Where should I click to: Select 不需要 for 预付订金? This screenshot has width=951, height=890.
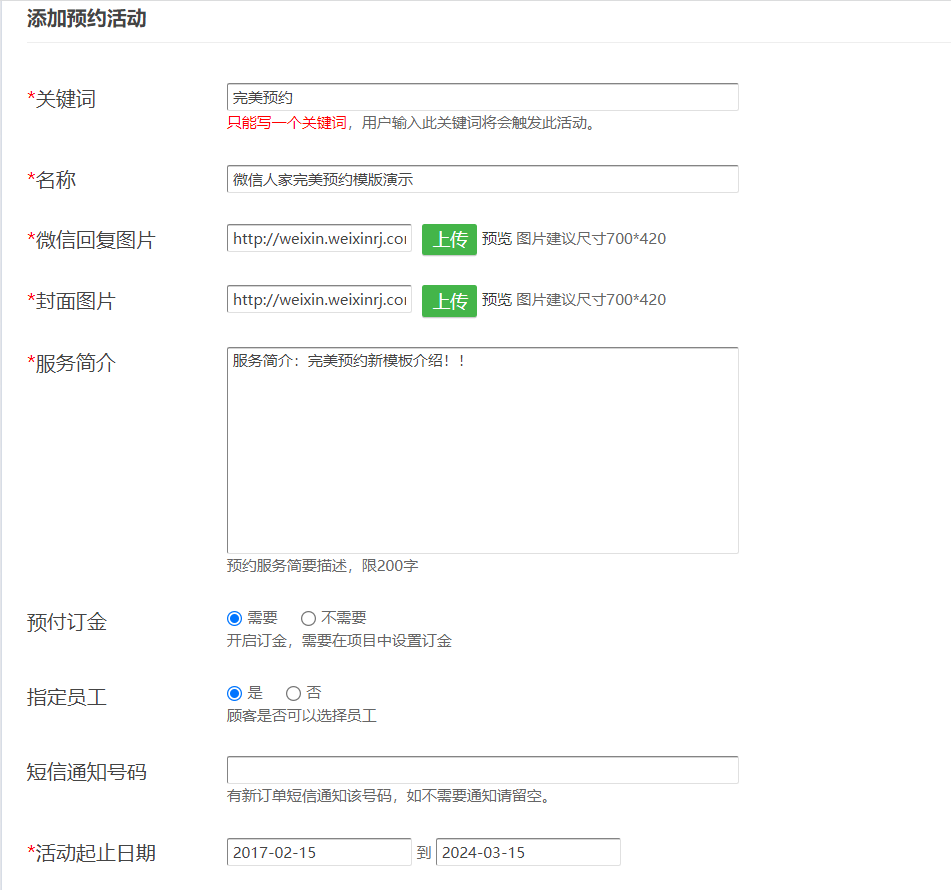(308, 619)
